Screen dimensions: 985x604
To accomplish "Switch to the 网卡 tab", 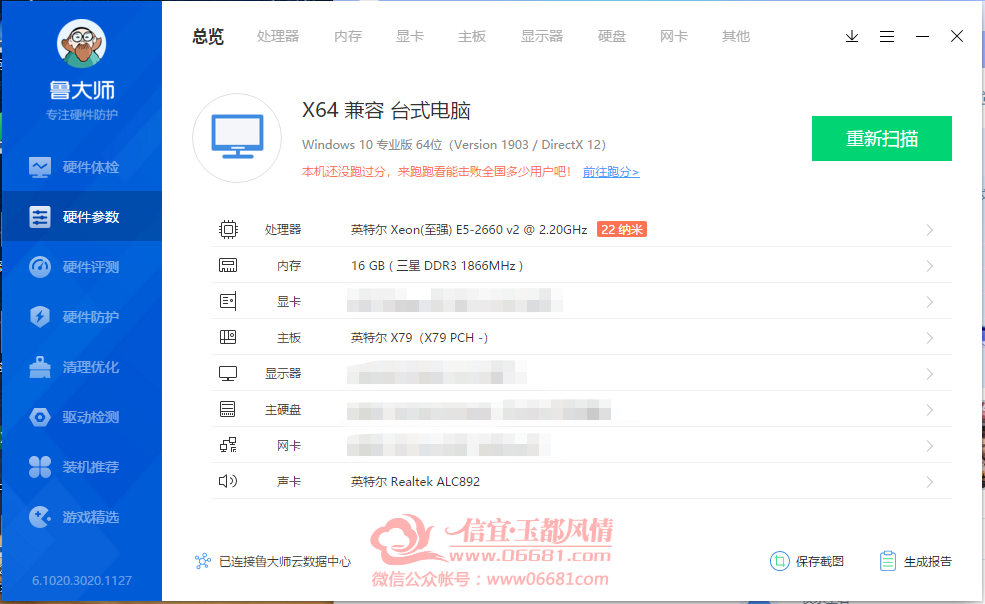I will pyautogui.click(x=673, y=36).
